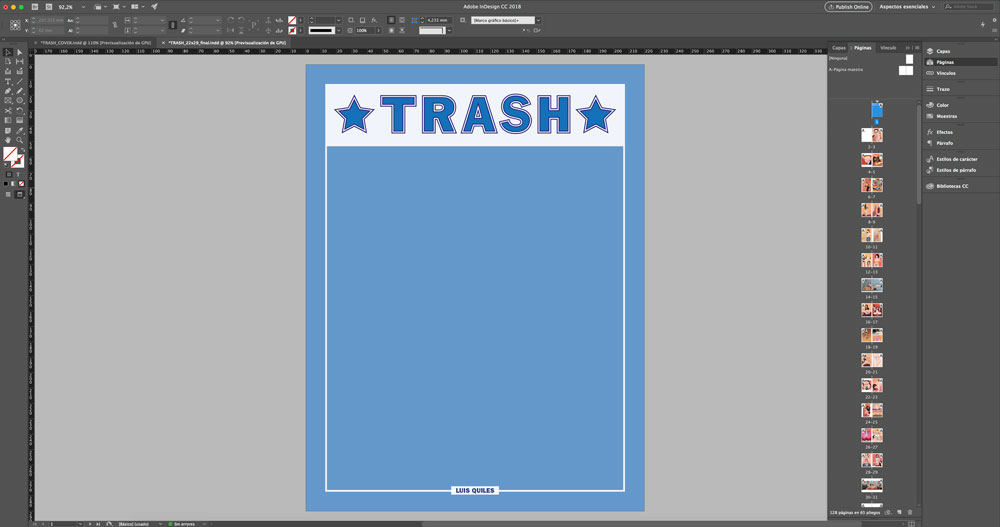
Task: Toggle Formatting affects text button
Action: click(x=18, y=174)
